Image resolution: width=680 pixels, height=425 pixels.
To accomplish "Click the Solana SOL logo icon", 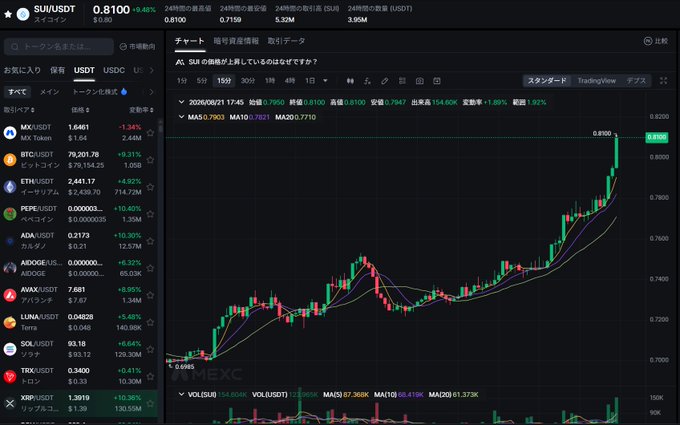I will (x=10, y=349).
